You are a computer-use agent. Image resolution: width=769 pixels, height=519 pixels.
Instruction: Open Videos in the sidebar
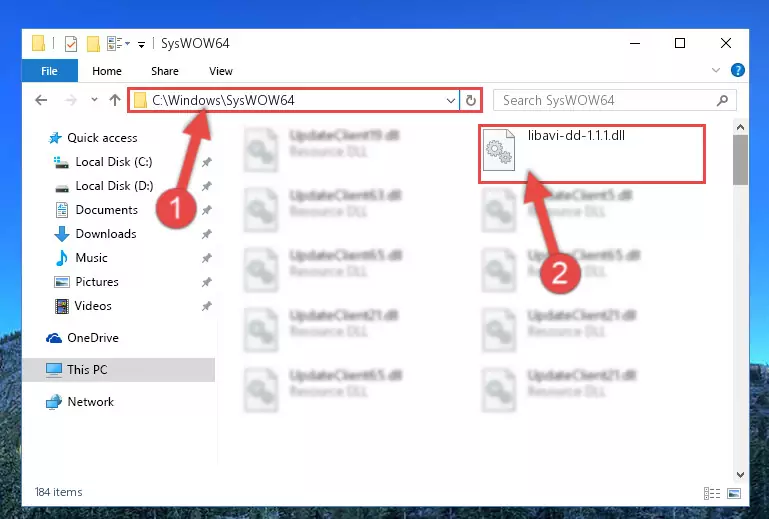tap(93, 306)
